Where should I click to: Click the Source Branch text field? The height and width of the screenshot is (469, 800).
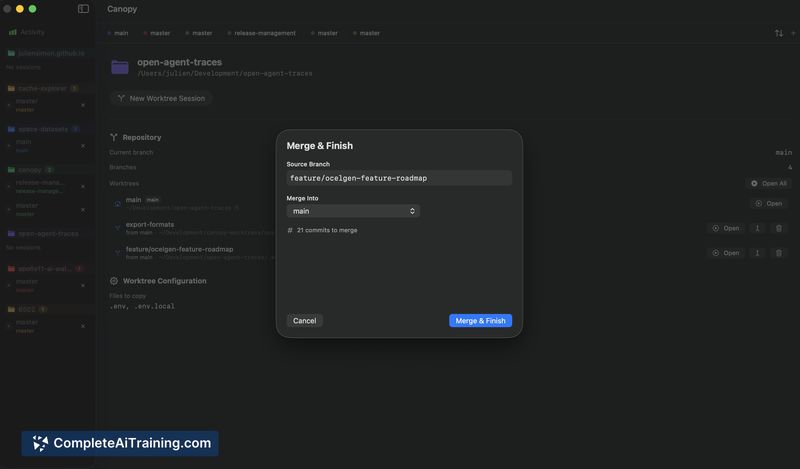(x=399, y=178)
